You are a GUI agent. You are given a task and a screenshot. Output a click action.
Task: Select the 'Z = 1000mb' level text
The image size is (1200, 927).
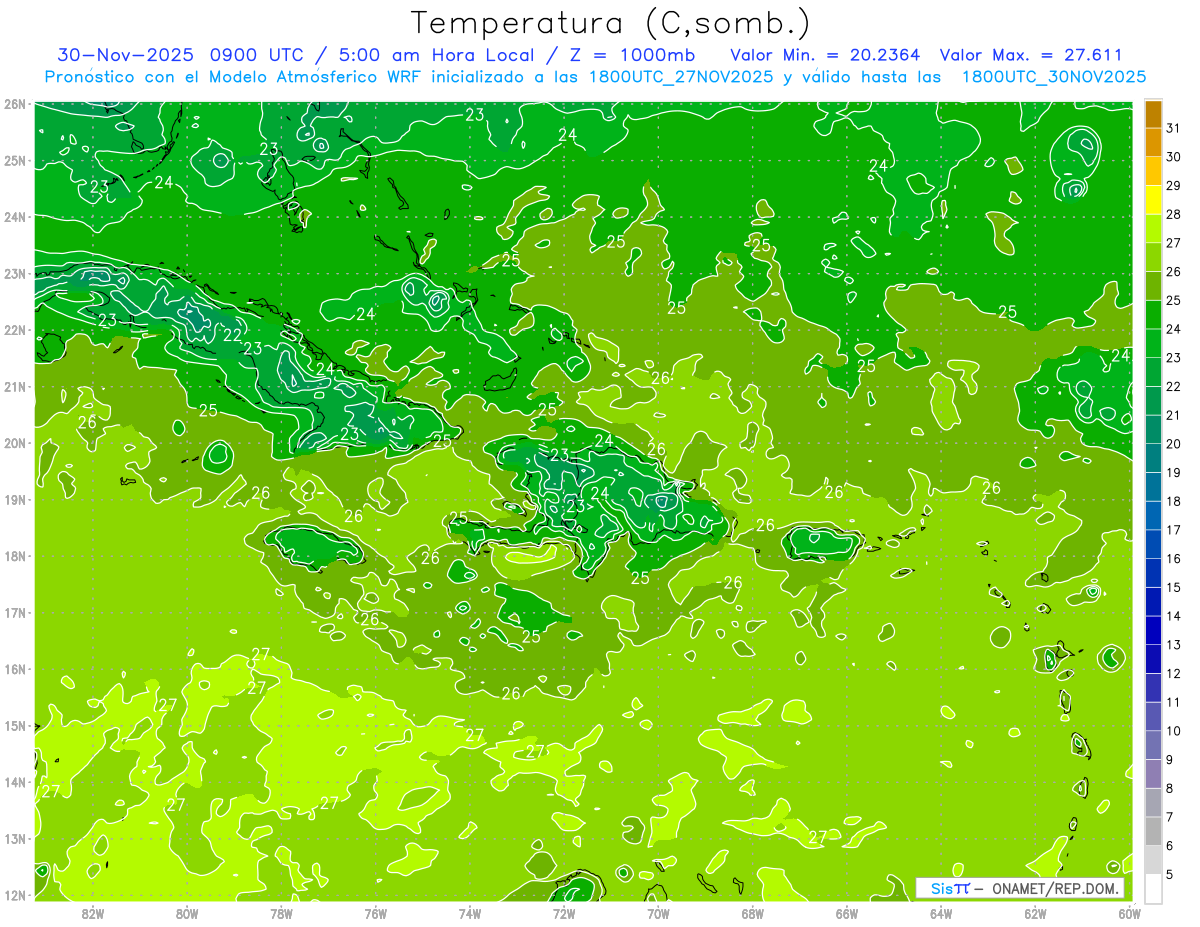[x=631, y=55]
